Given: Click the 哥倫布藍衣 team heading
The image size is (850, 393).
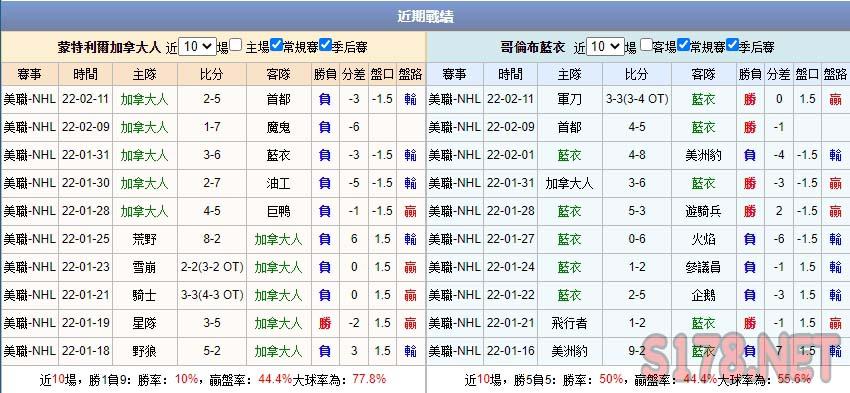Looking at the screenshot, I should pyautogui.click(x=533, y=47).
